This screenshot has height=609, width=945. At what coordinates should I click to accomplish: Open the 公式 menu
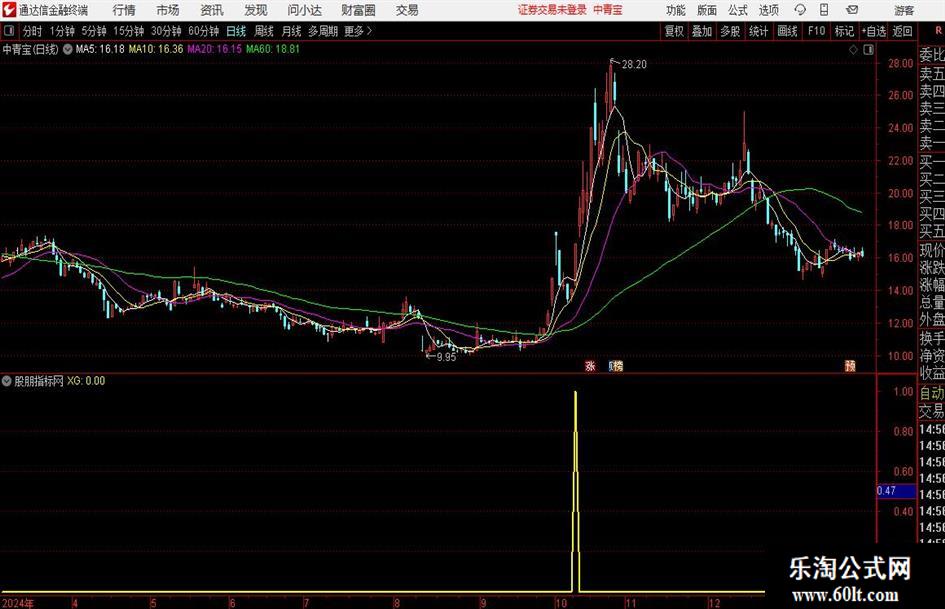tap(738, 10)
